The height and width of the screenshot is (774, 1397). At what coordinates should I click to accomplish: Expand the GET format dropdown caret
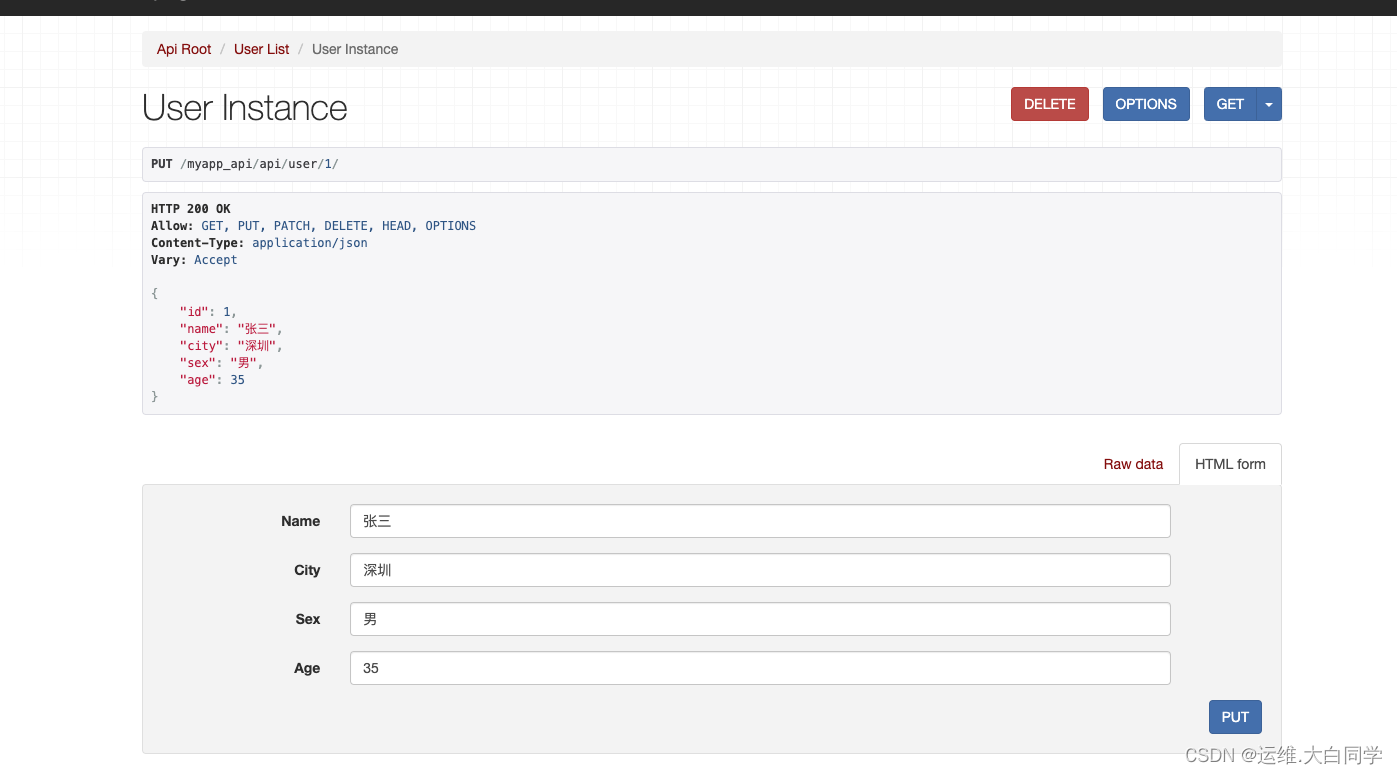coord(1269,104)
